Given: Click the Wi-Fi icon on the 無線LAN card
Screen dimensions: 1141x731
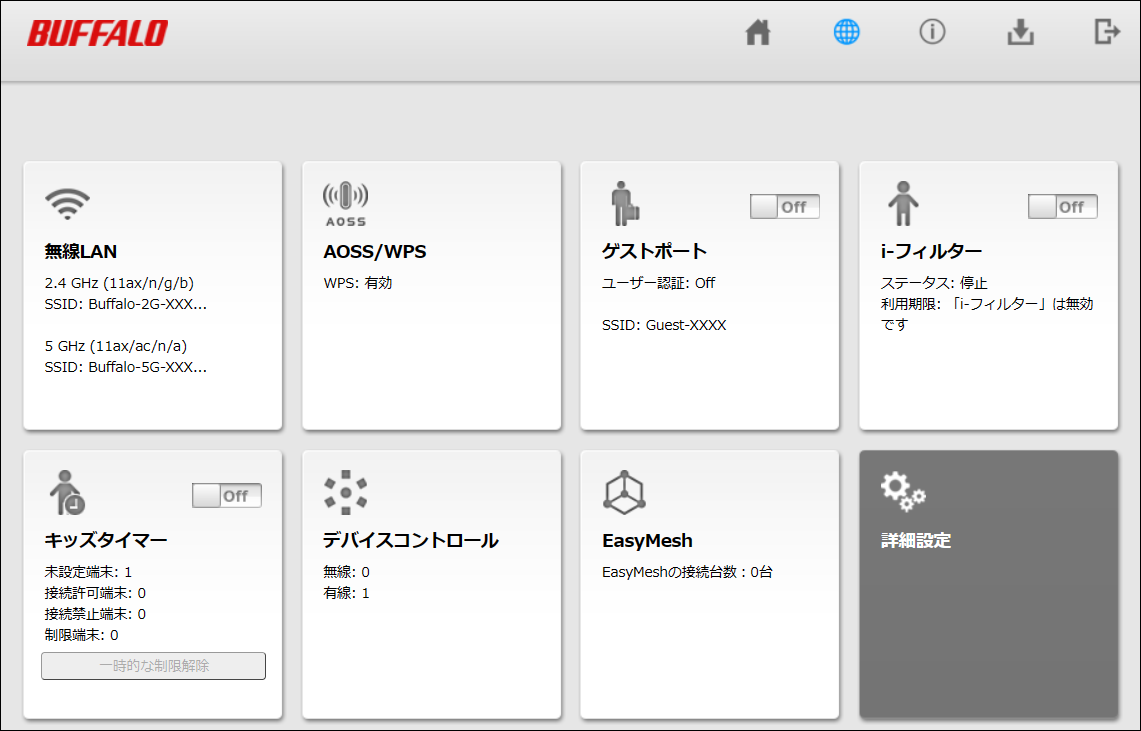Looking at the screenshot, I should pyautogui.click(x=67, y=204).
